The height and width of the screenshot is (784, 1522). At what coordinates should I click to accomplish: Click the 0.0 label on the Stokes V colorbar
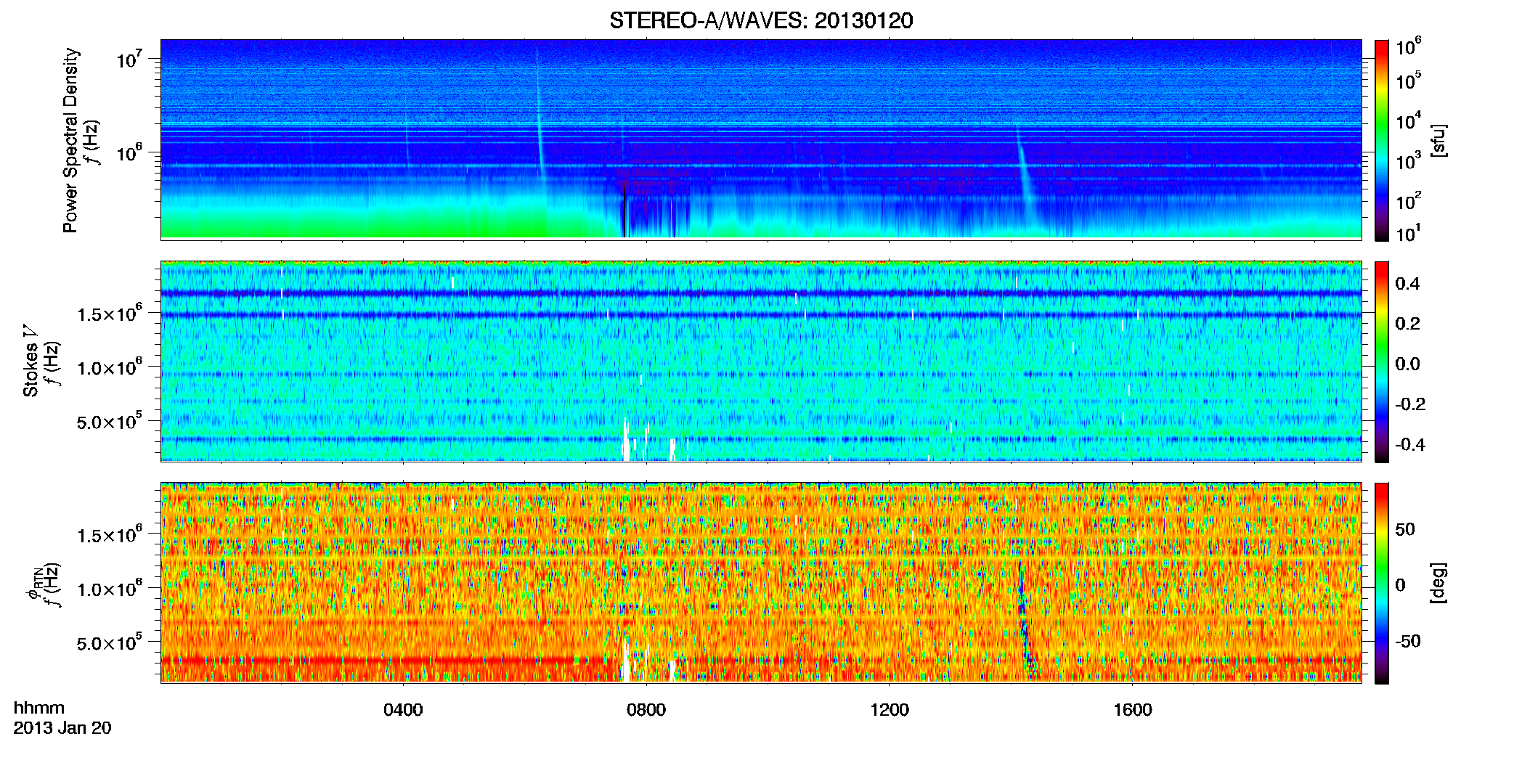click(x=1407, y=364)
